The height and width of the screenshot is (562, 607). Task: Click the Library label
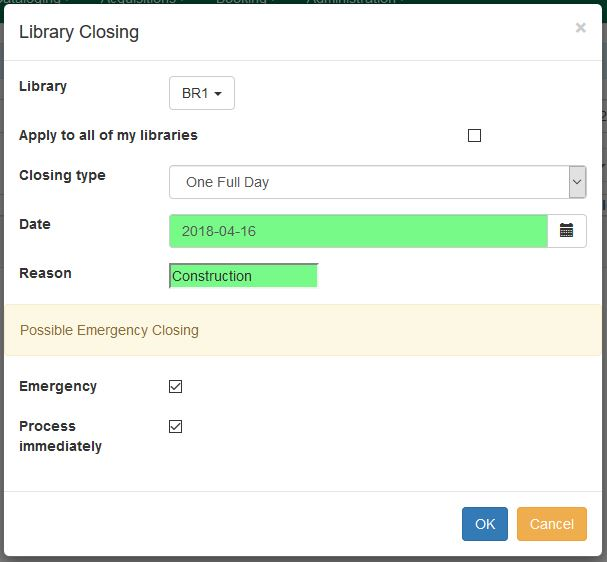[43, 86]
